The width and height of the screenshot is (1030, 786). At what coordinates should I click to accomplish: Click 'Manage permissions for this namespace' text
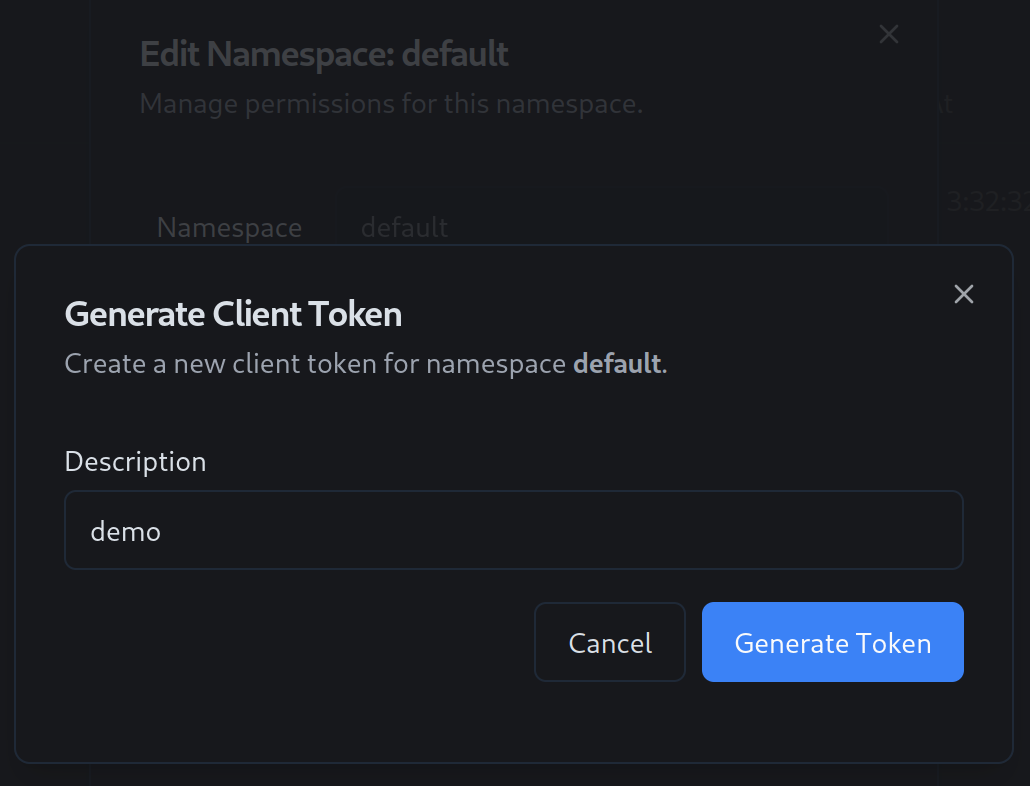point(392,103)
